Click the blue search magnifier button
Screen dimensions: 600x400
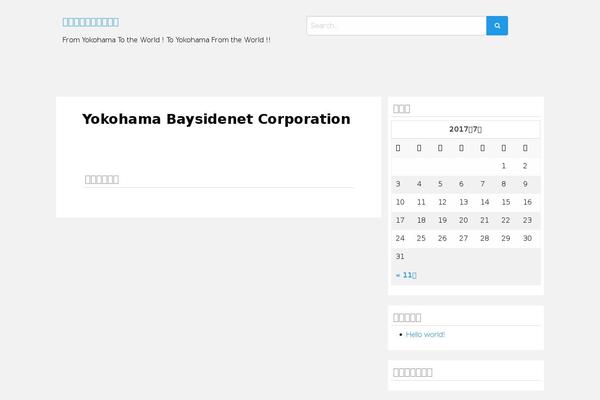pyautogui.click(x=497, y=26)
